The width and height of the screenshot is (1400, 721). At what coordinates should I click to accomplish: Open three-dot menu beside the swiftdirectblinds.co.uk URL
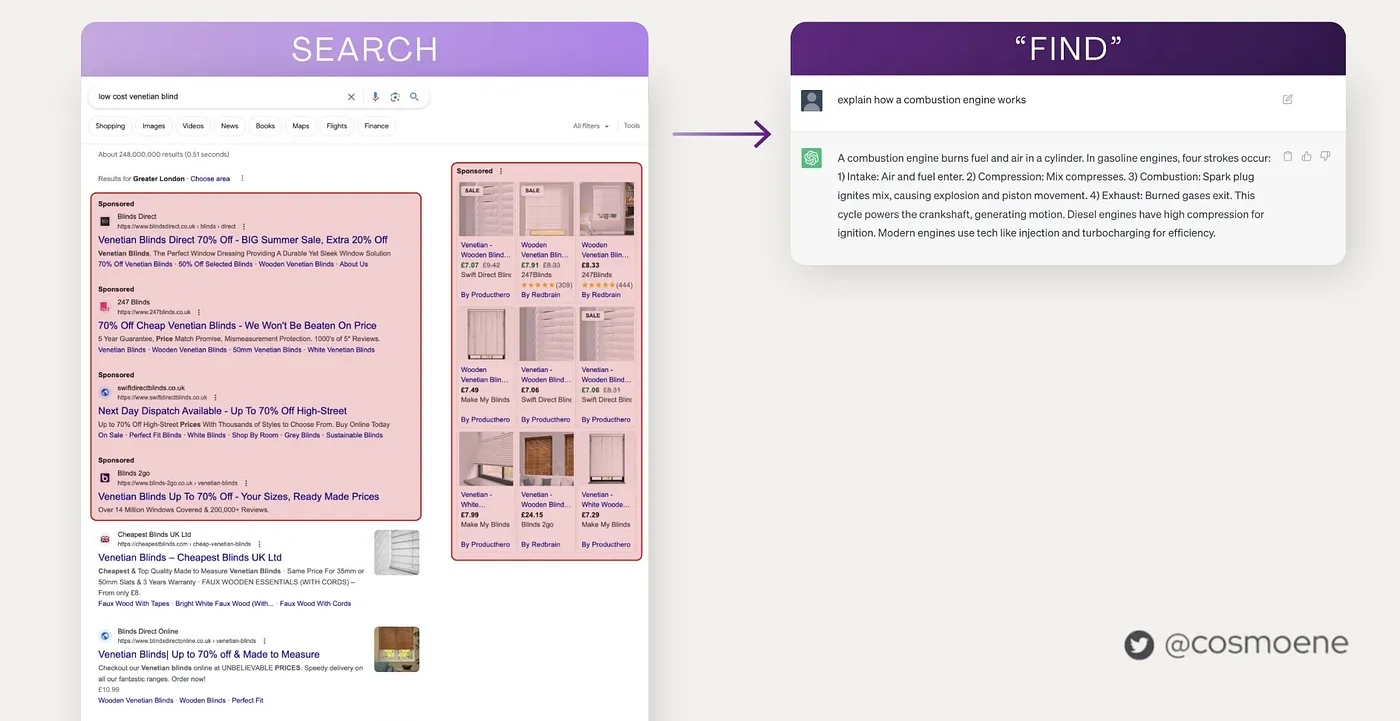pos(216,397)
